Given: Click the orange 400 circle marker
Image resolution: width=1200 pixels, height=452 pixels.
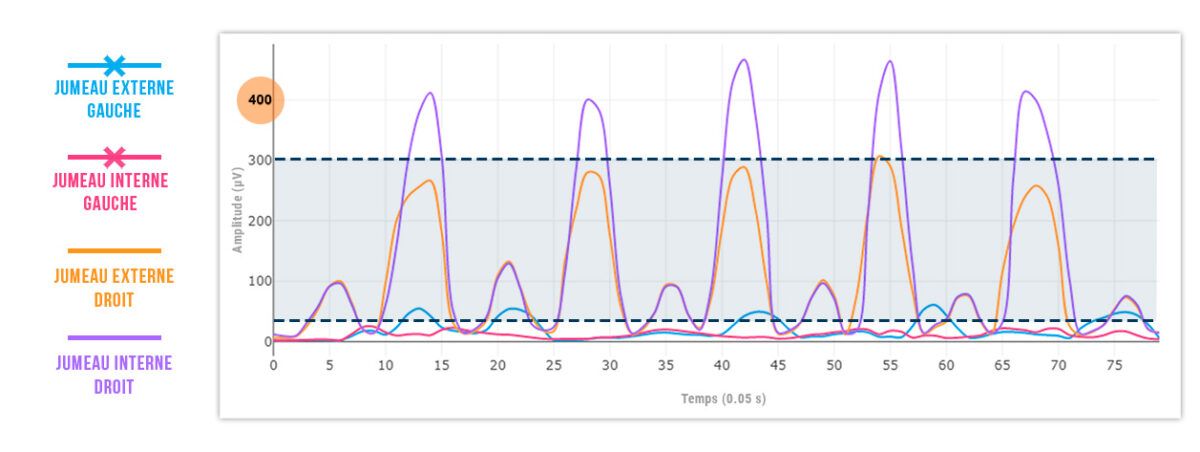Looking at the screenshot, I should point(260,101).
